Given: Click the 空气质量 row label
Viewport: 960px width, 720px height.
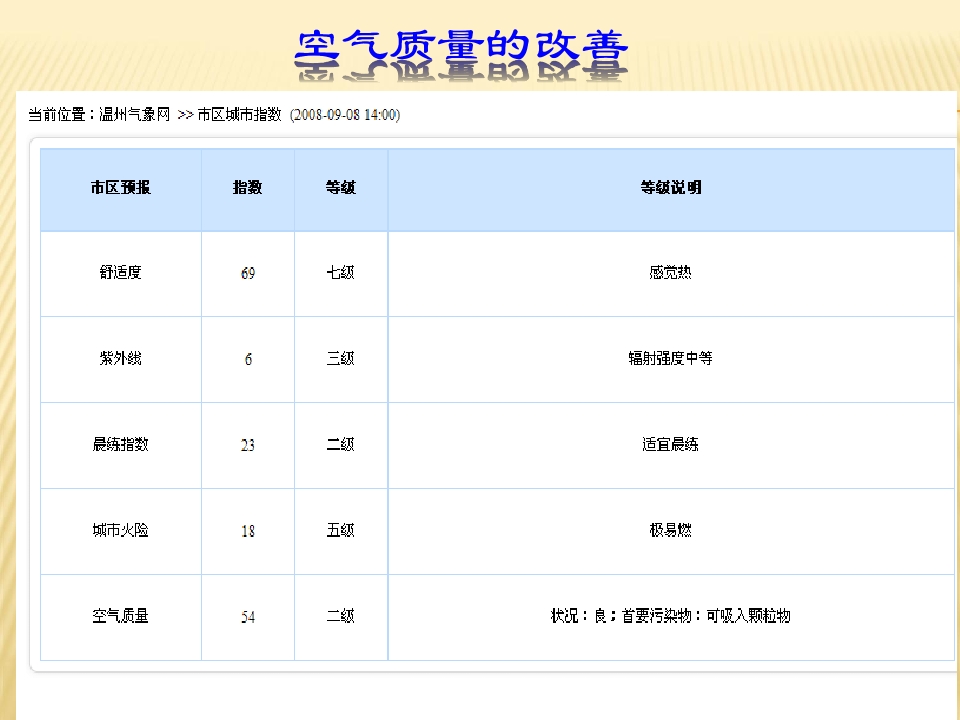Looking at the screenshot, I should pos(120,616).
